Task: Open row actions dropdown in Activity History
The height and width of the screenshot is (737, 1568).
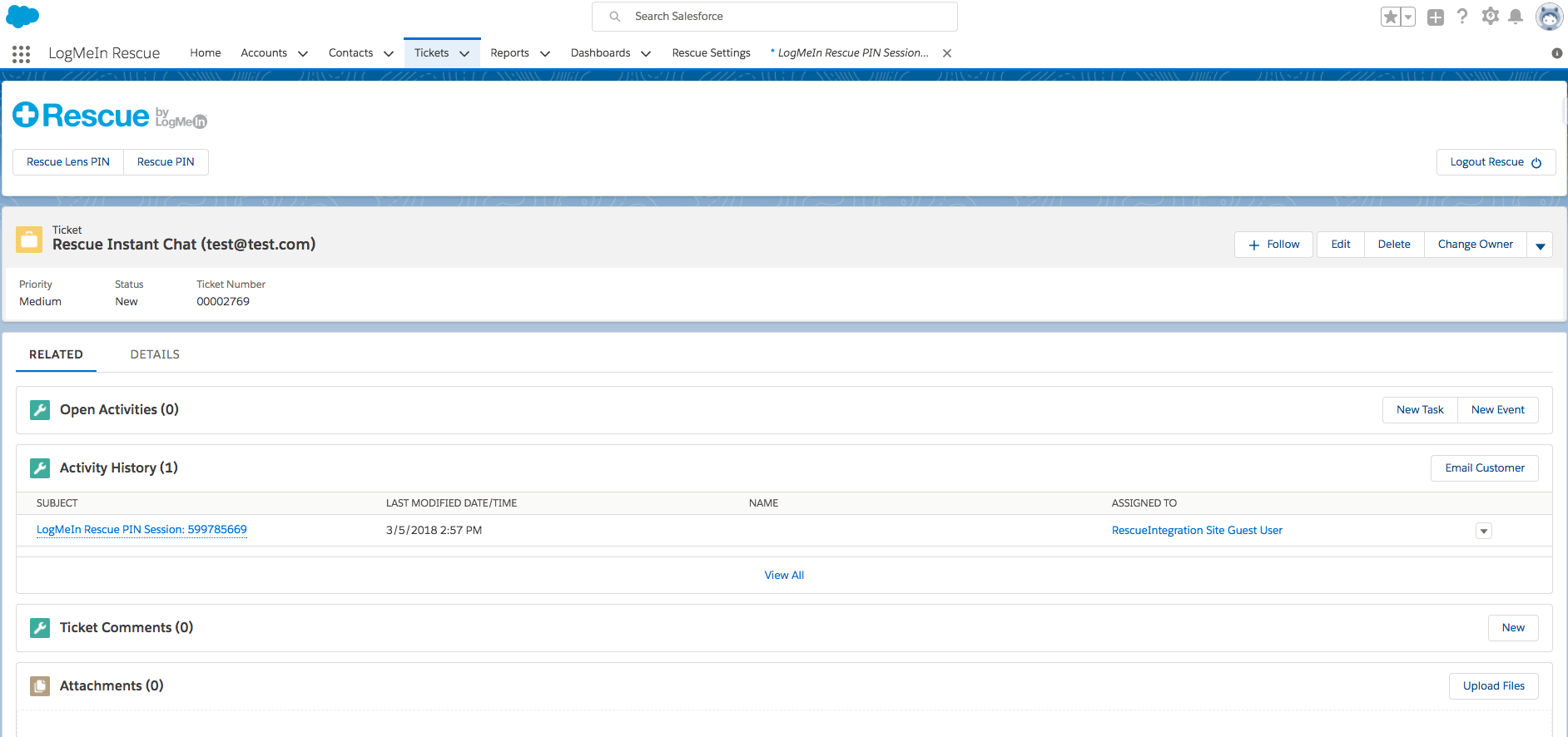Action: (1483, 531)
